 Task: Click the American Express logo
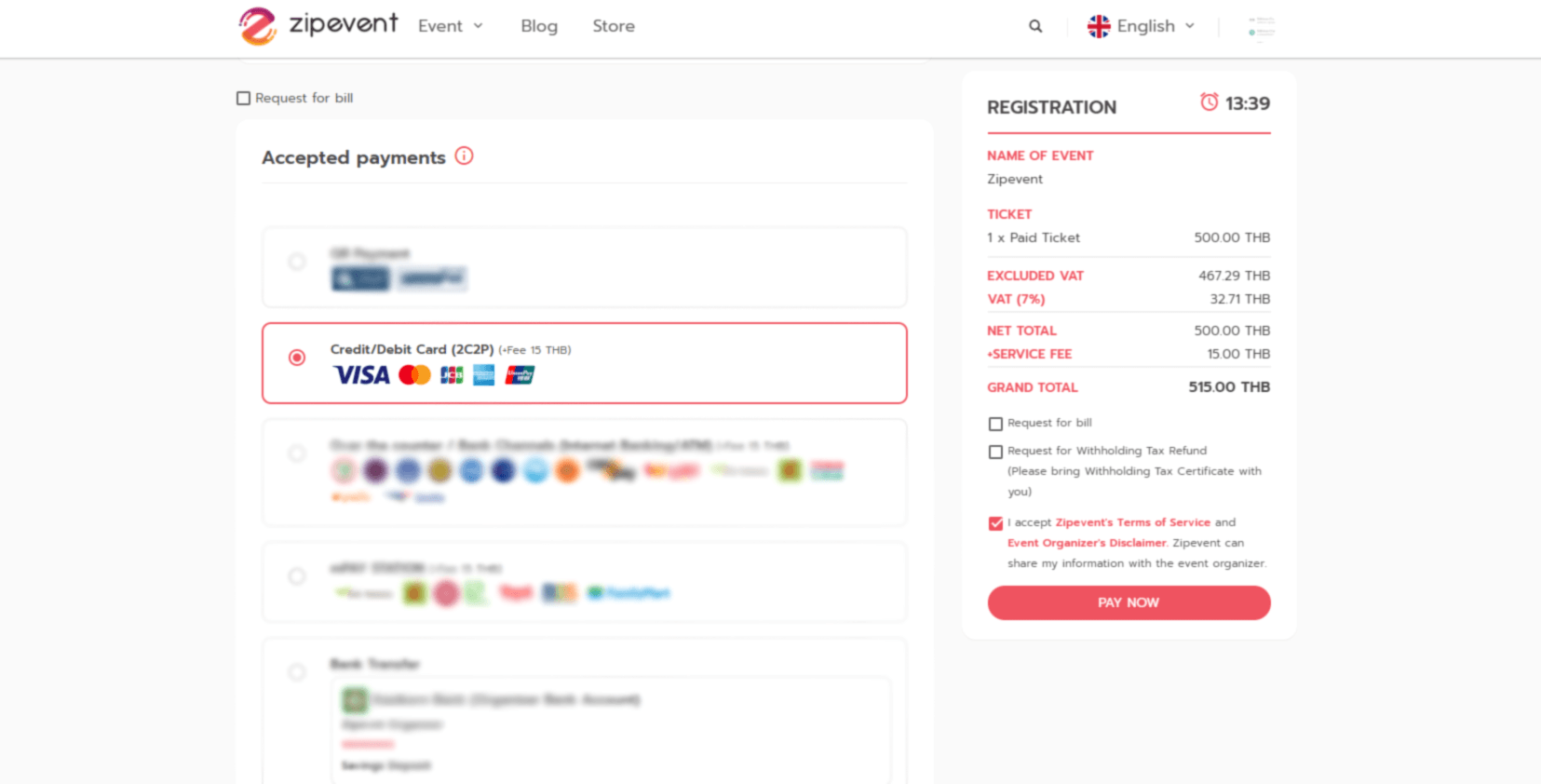click(484, 375)
